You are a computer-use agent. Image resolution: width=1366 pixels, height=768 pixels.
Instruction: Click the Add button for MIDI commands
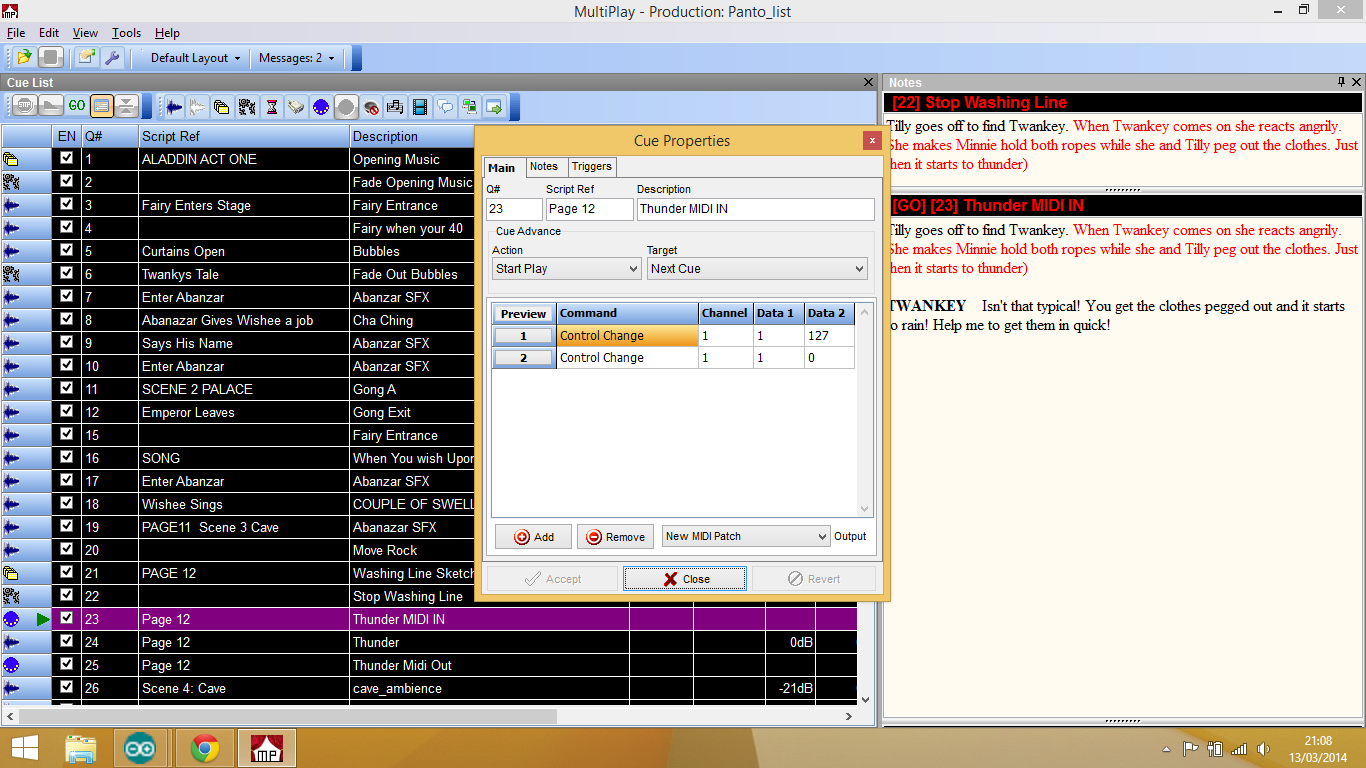[533, 537]
